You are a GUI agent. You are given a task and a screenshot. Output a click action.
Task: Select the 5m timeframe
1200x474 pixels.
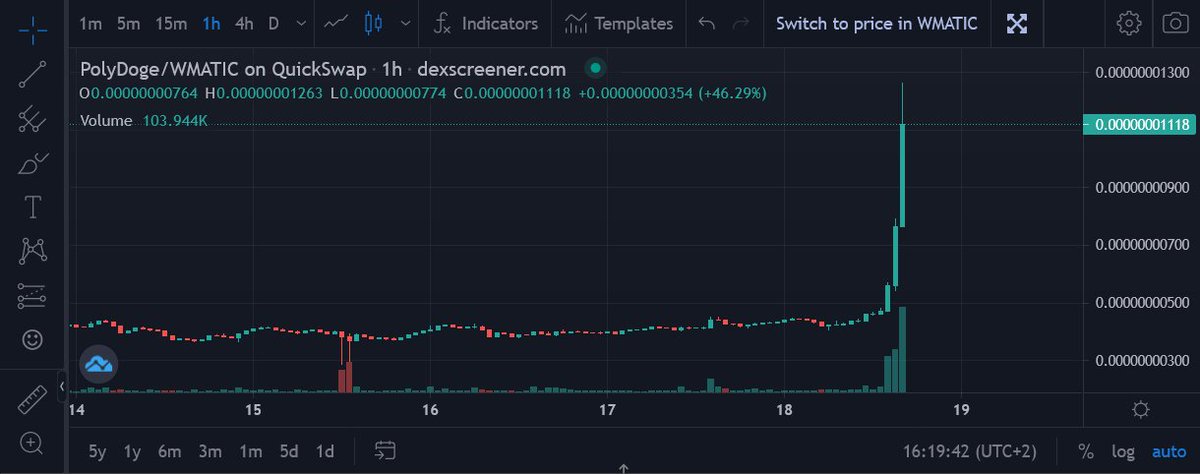[128, 23]
